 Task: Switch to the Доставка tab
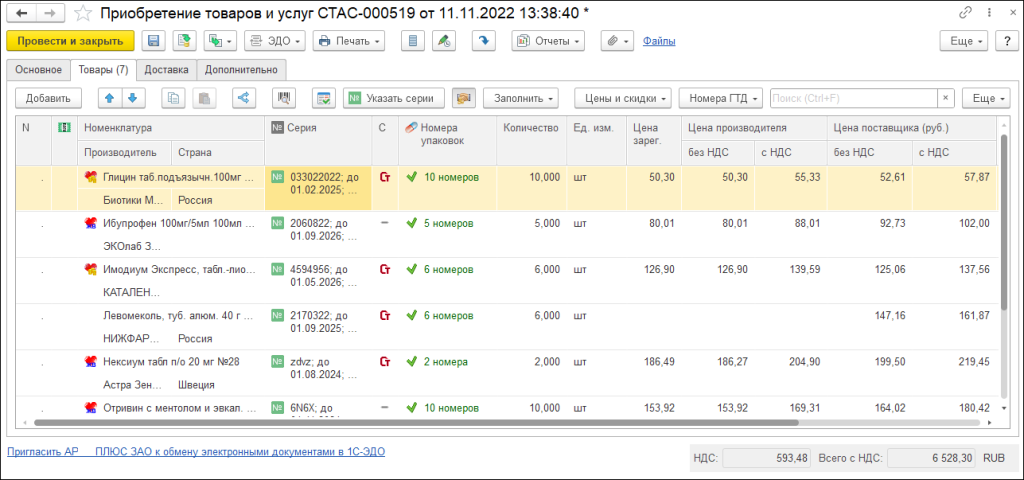pyautogui.click(x=166, y=70)
